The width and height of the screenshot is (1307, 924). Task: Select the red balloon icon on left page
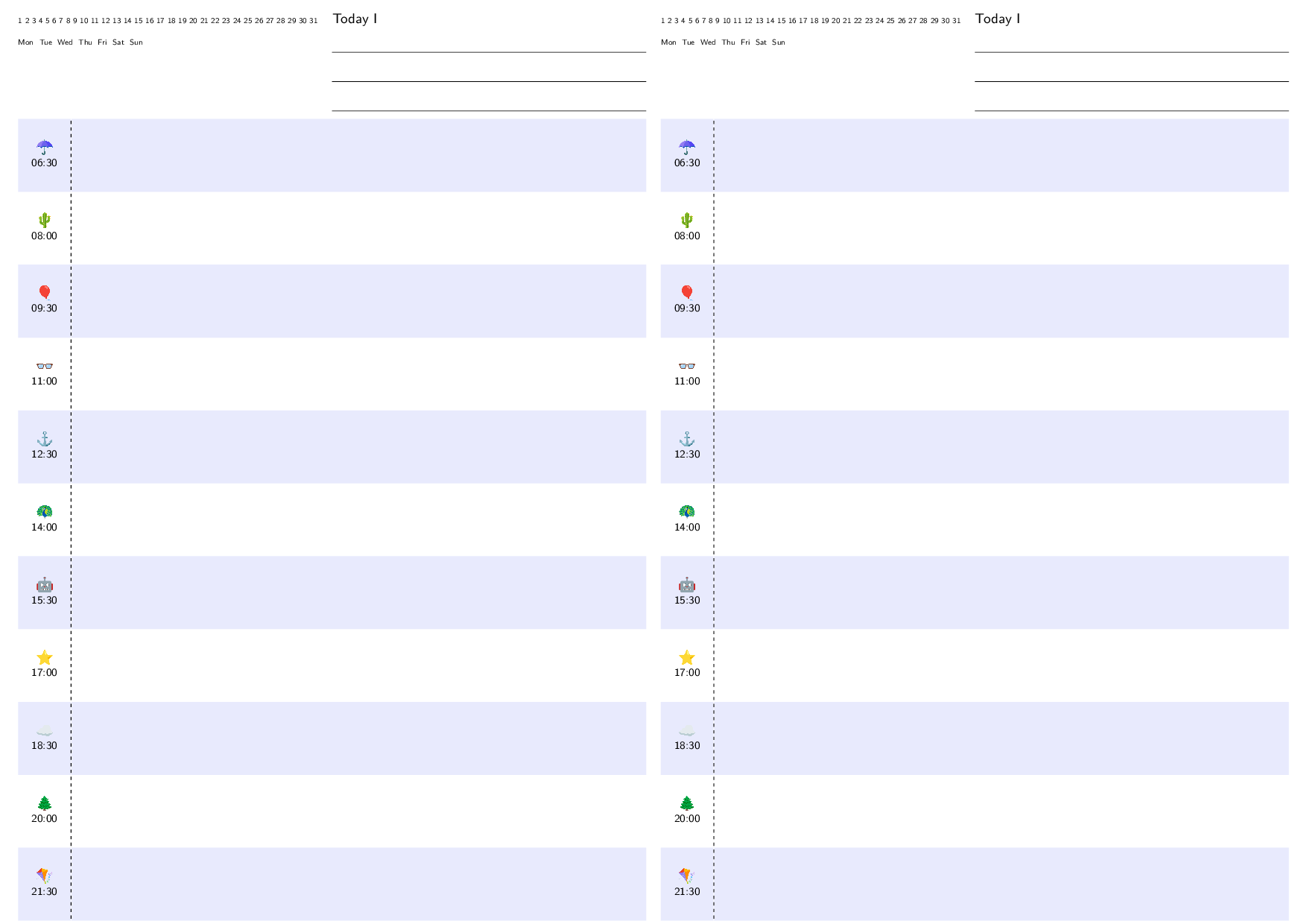44,292
